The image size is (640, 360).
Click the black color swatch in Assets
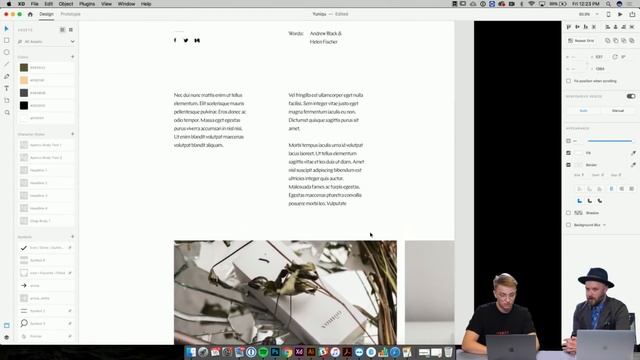[24, 105]
